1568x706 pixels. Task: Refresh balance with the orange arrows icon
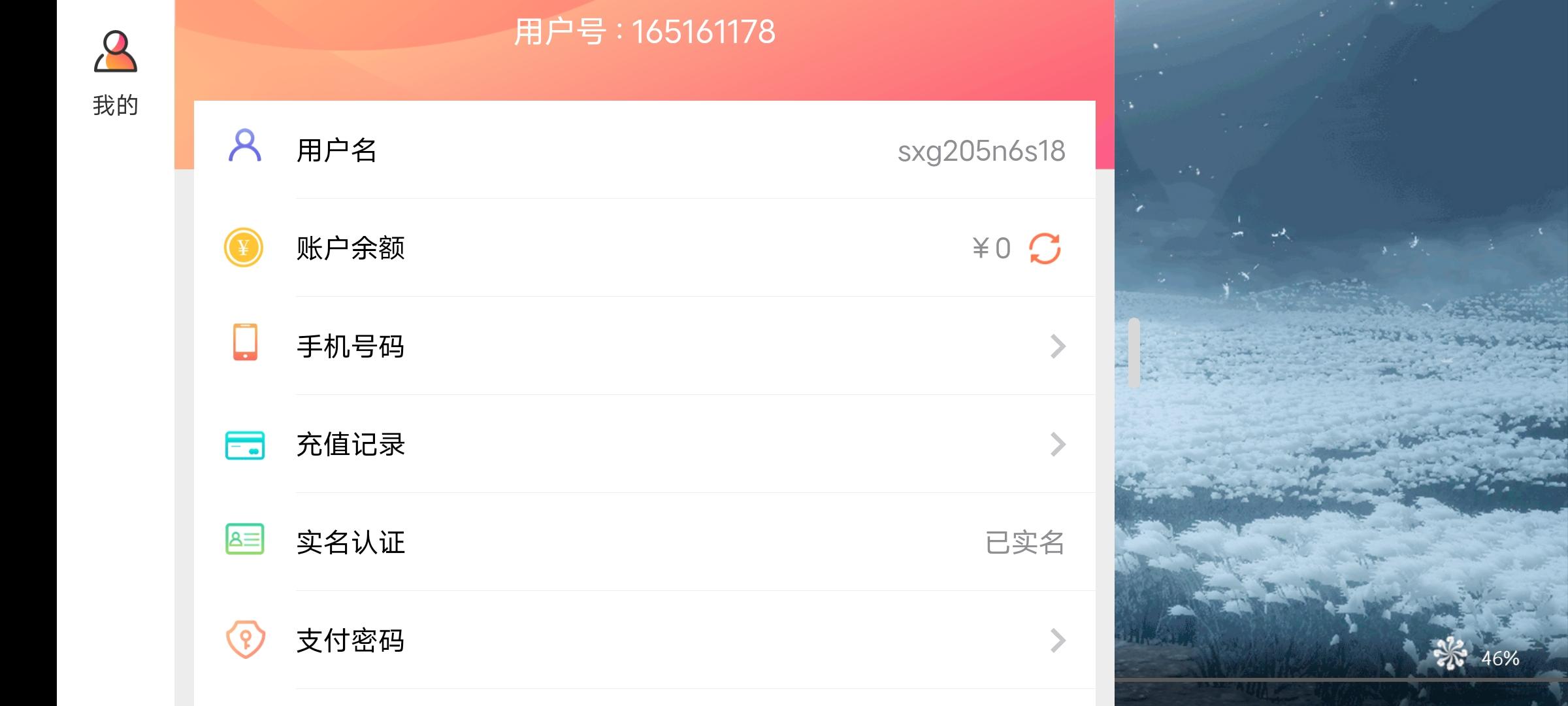[1045, 248]
